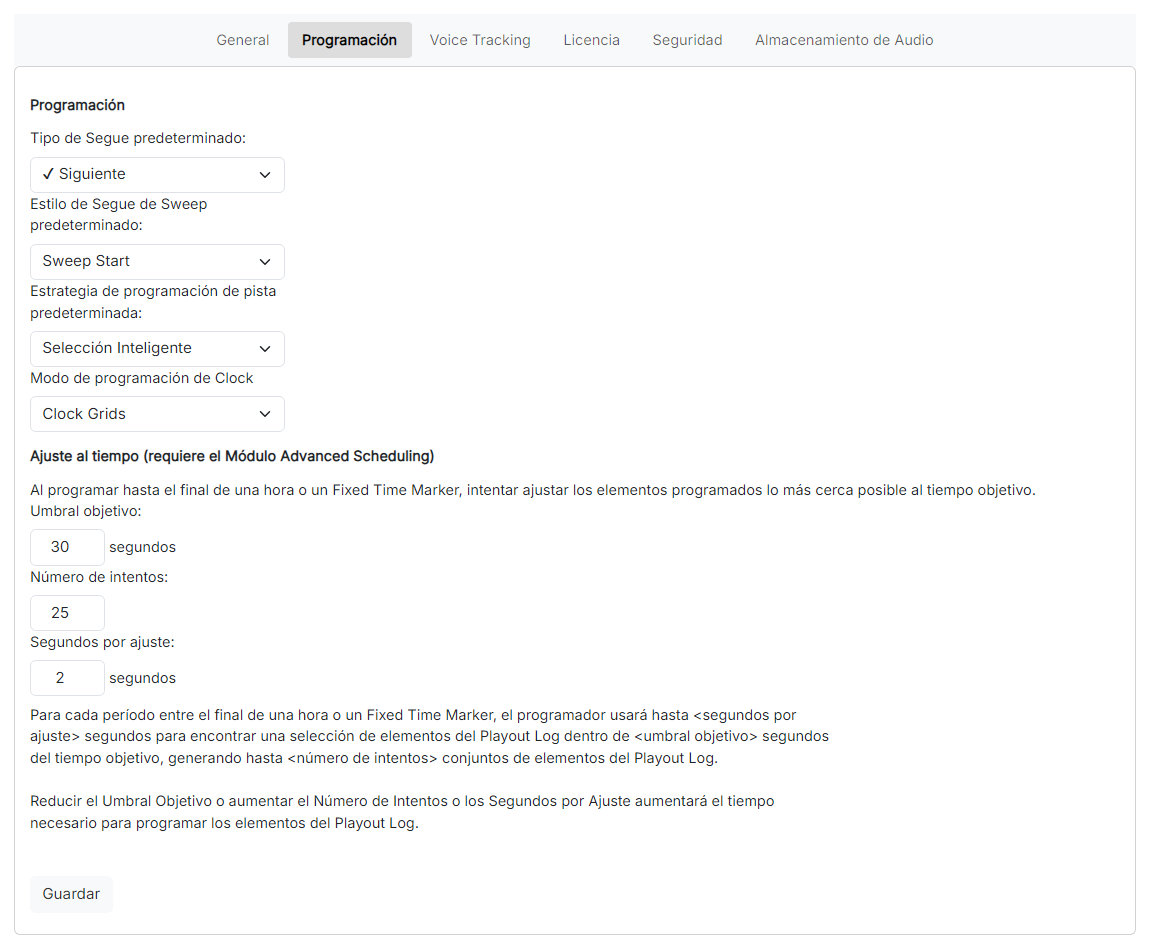Go to the Licencia tab
The height and width of the screenshot is (950, 1150).
click(x=592, y=40)
